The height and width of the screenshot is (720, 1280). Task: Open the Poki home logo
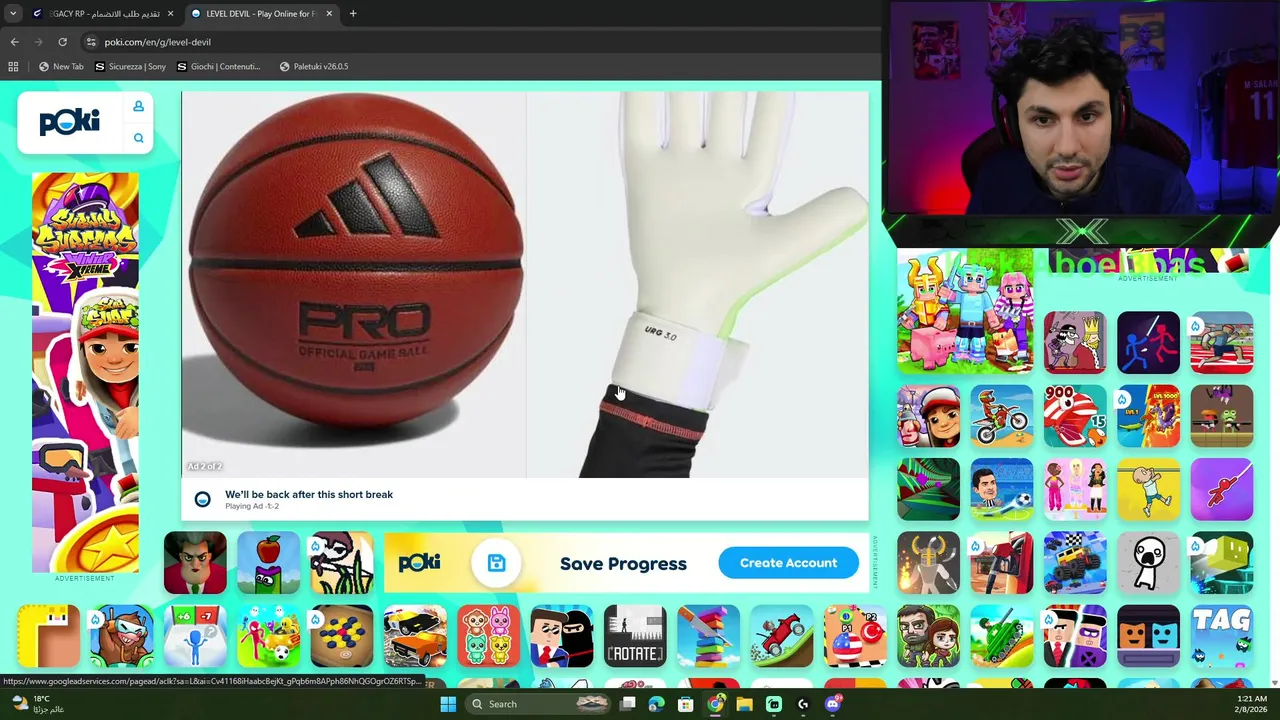point(70,122)
